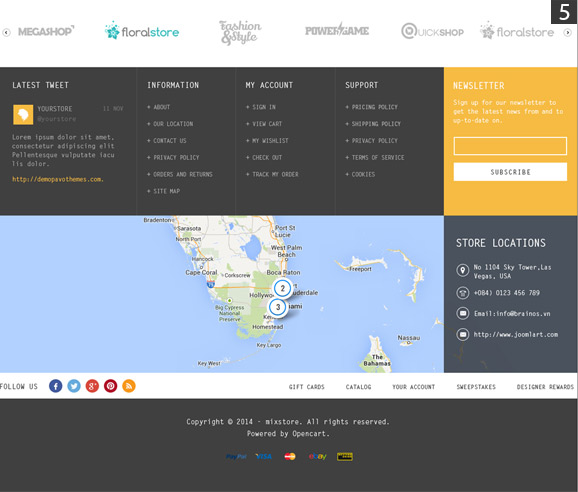Click the MasterCard payment logo

(x=290, y=457)
